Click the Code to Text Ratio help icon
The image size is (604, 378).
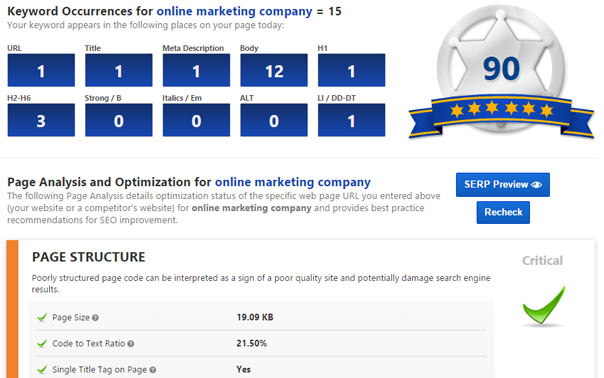pos(131,344)
